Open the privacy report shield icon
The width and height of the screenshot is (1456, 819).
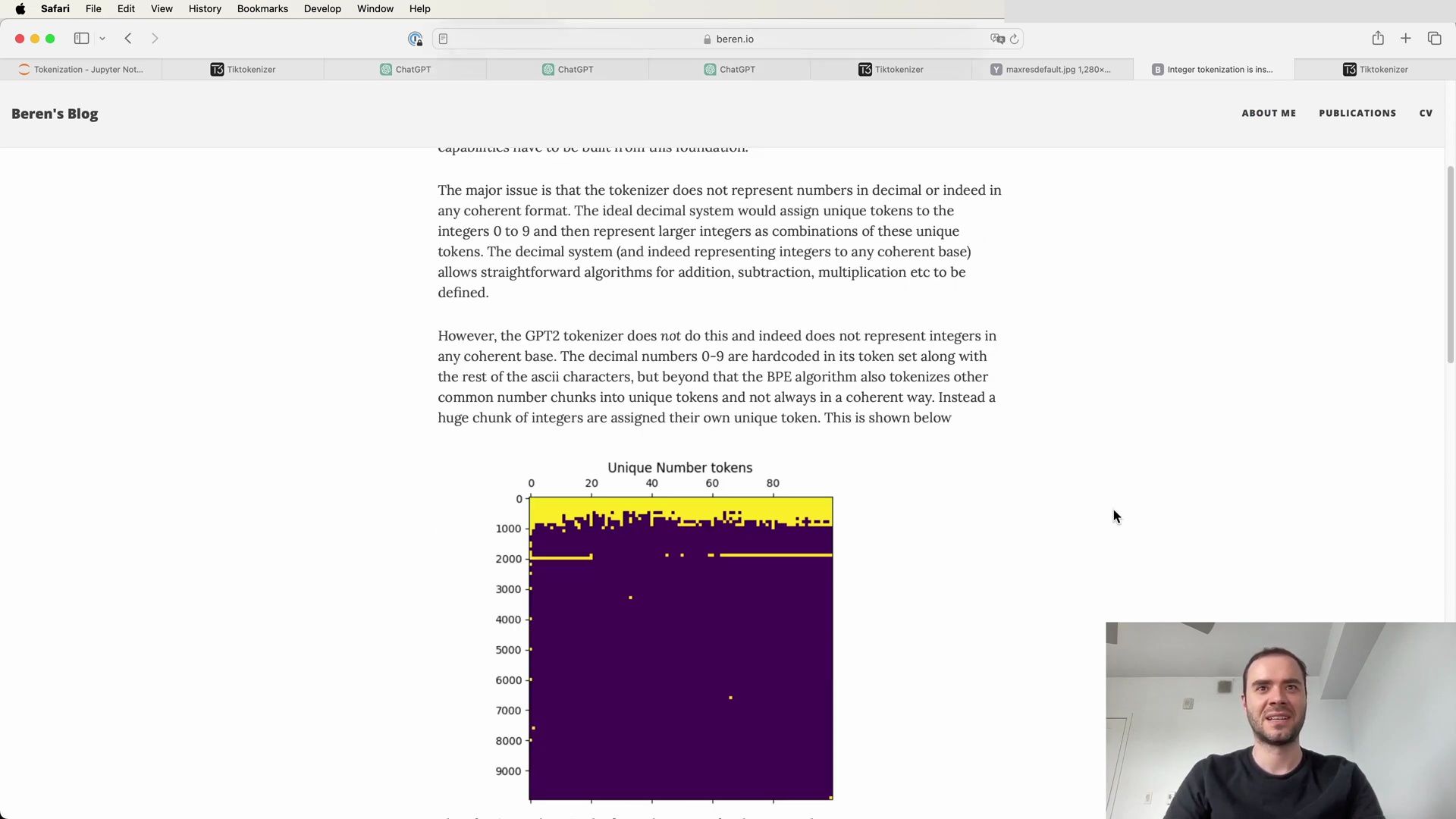tap(415, 39)
